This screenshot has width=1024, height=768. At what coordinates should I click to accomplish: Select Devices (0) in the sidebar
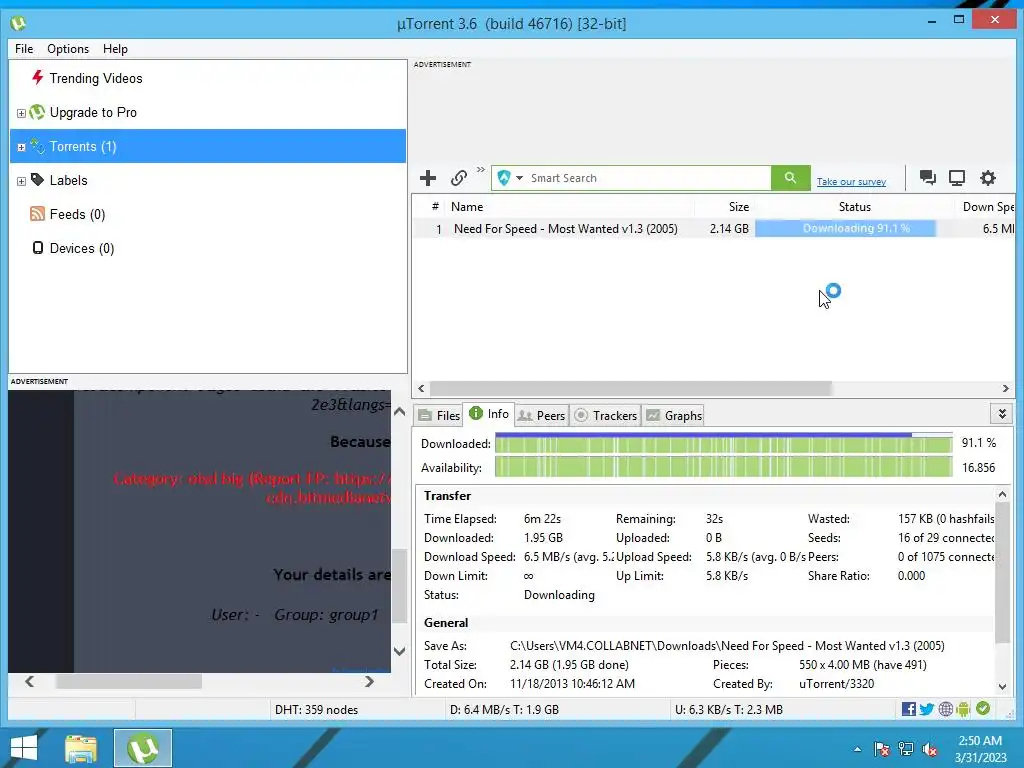(82, 248)
